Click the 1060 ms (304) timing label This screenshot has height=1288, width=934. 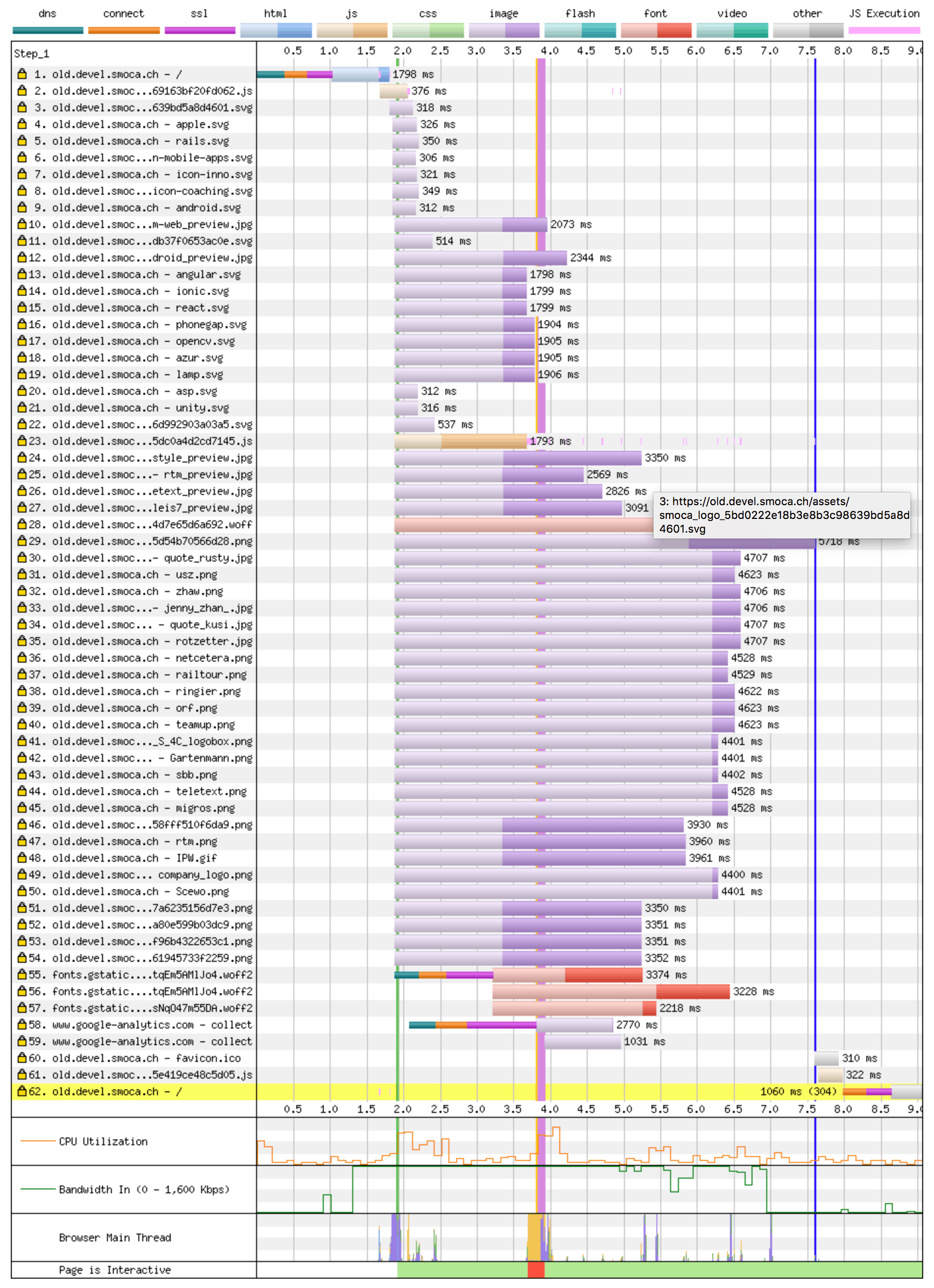point(798,1091)
